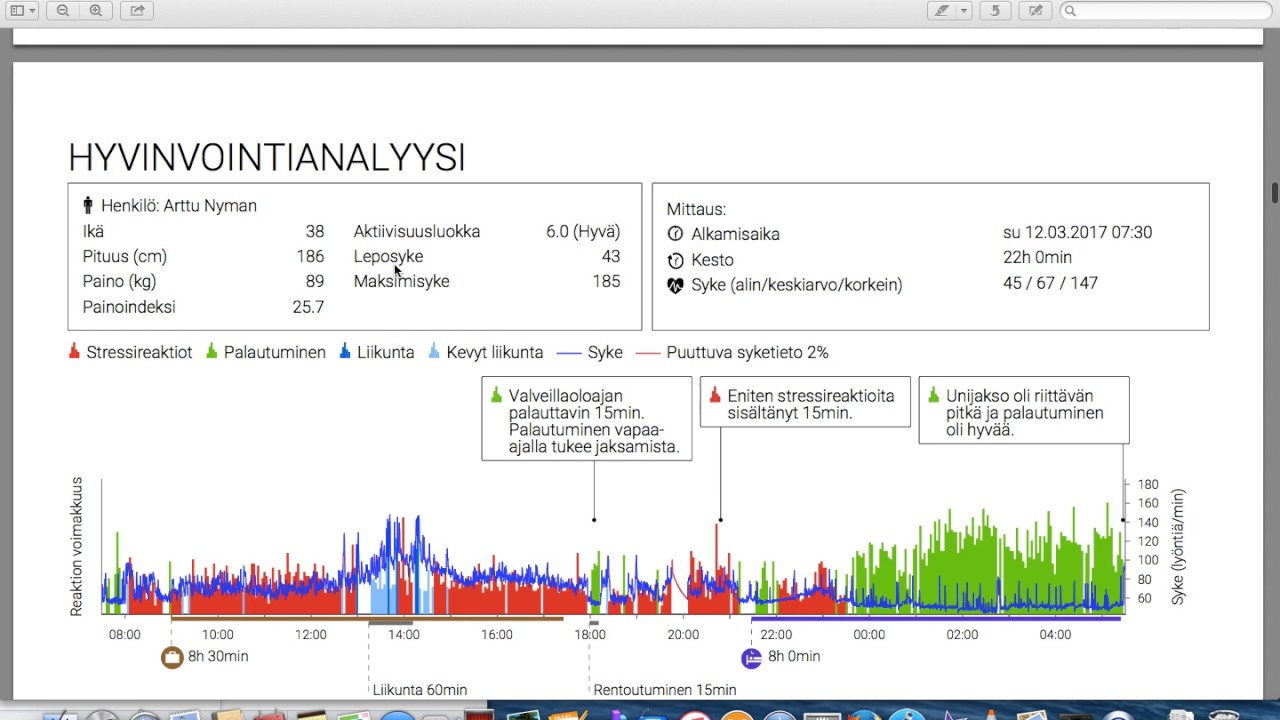Click the 00:00 time axis label

click(x=869, y=635)
